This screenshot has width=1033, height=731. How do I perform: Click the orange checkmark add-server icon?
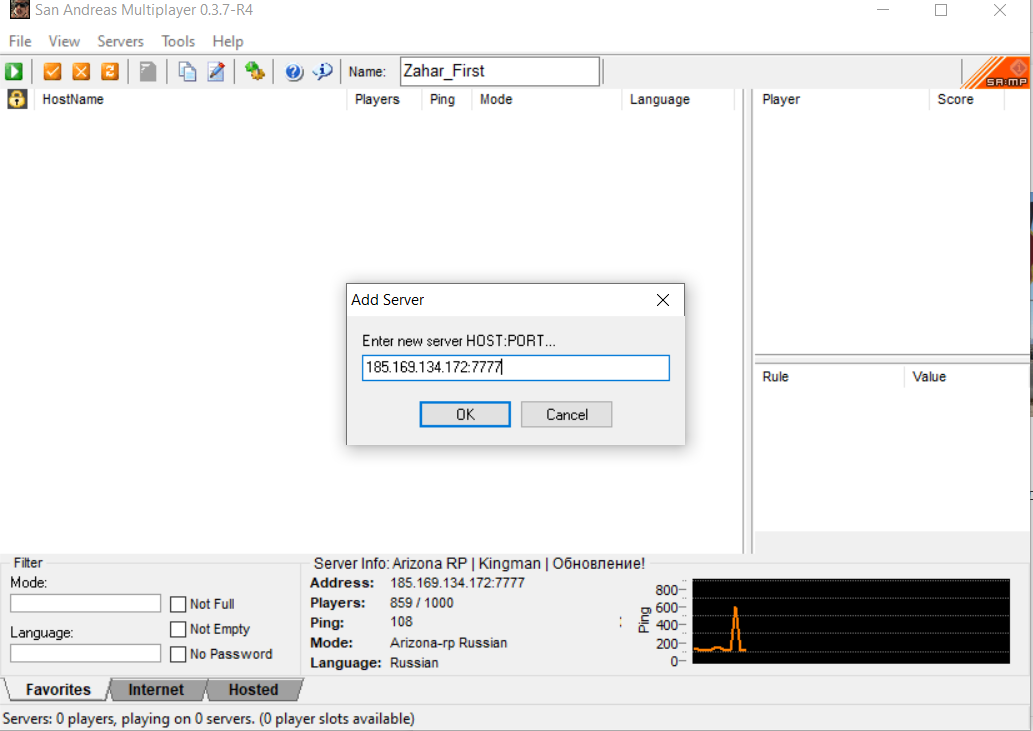[x=52, y=71]
